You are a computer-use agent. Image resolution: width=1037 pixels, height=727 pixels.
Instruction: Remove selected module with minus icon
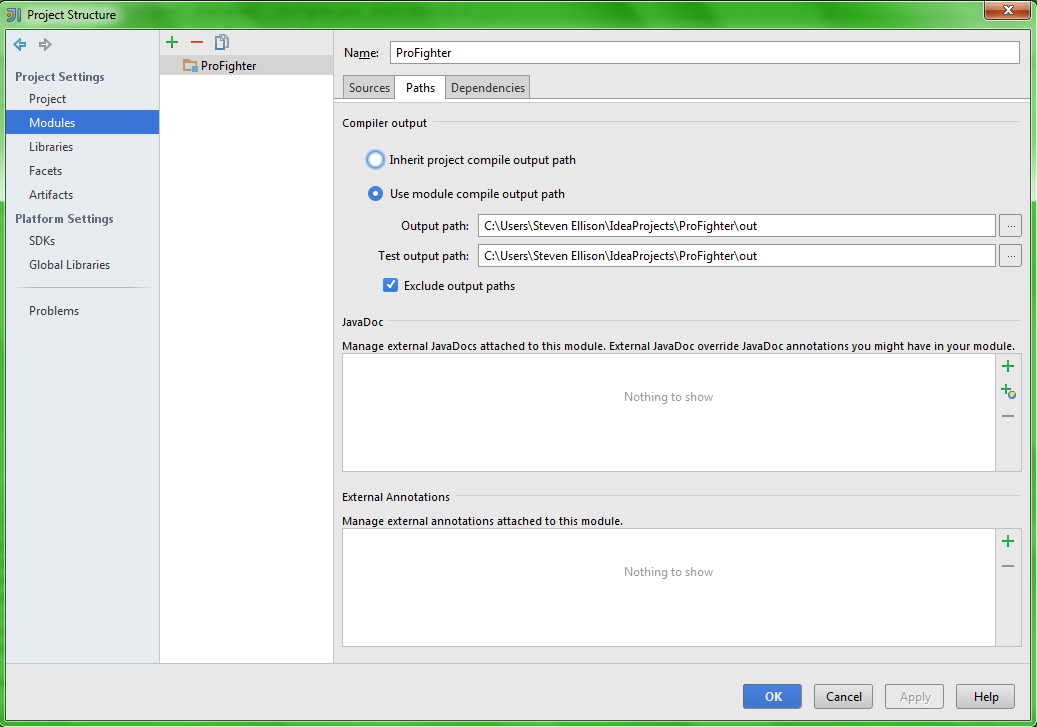point(196,42)
